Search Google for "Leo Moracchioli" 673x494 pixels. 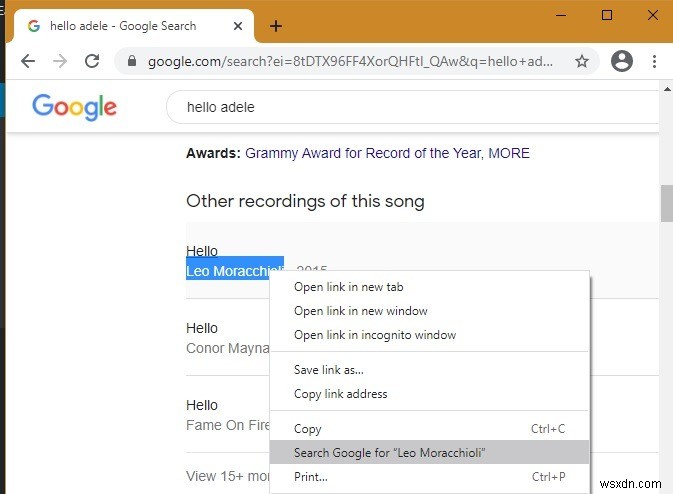click(389, 453)
